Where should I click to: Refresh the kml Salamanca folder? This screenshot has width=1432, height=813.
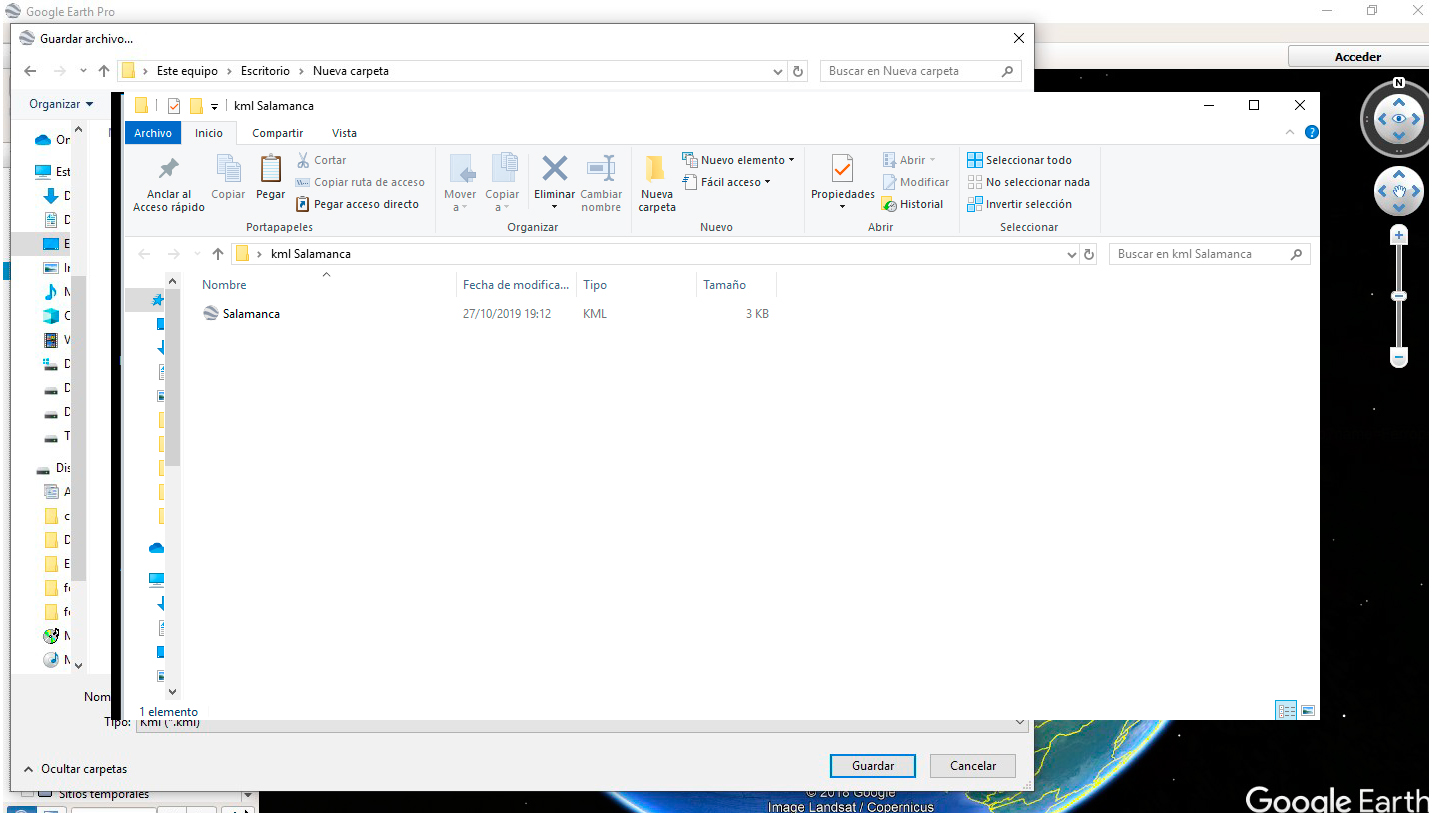pyautogui.click(x=1089, y=254)
